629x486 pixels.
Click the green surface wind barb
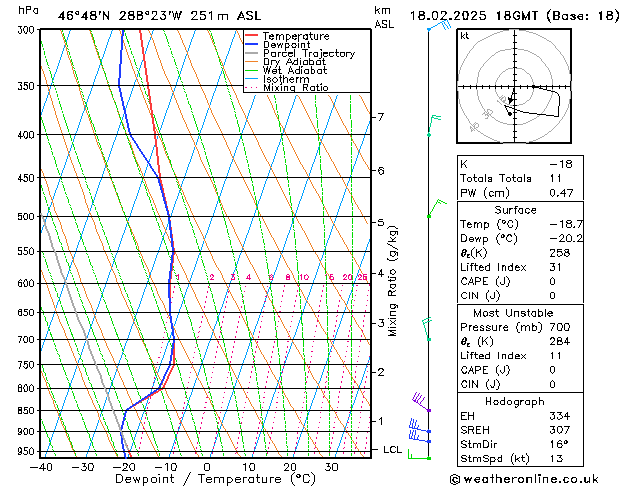(419, 454)
